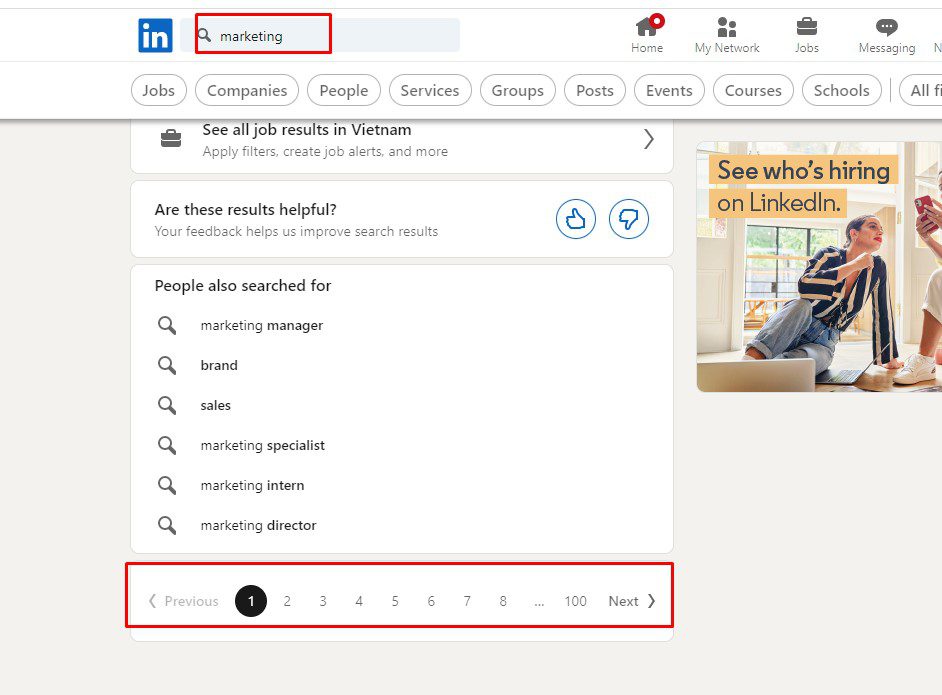Go to results page 8

point(503,601)
